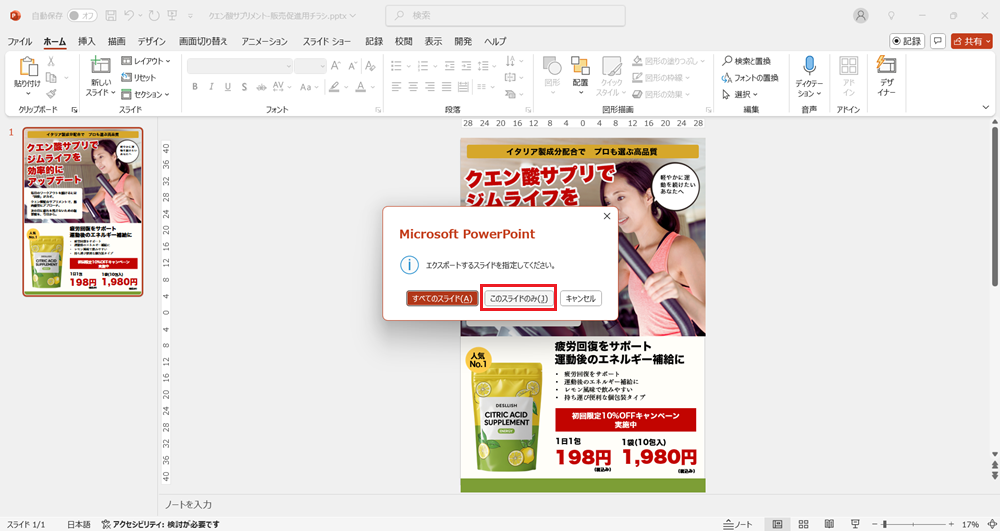
Task: Switch to the 挿入 tab
Action: [x=87, y=41]
